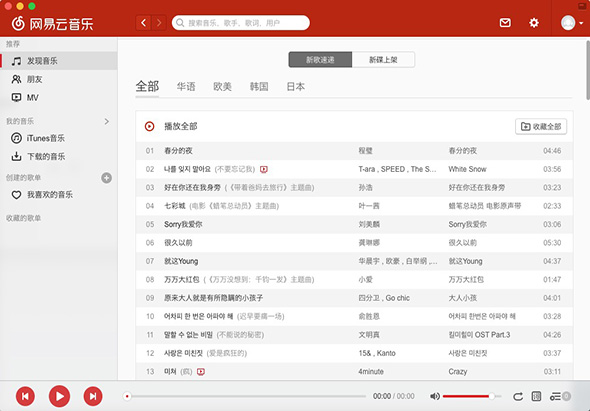Screen dimensions: 590x411
Task: Go forward with the right arrow button
Action: tap(159, 23)
